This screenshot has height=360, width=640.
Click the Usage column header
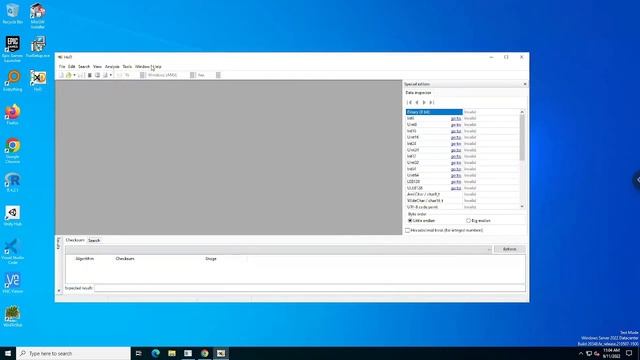tap(211, 259)
